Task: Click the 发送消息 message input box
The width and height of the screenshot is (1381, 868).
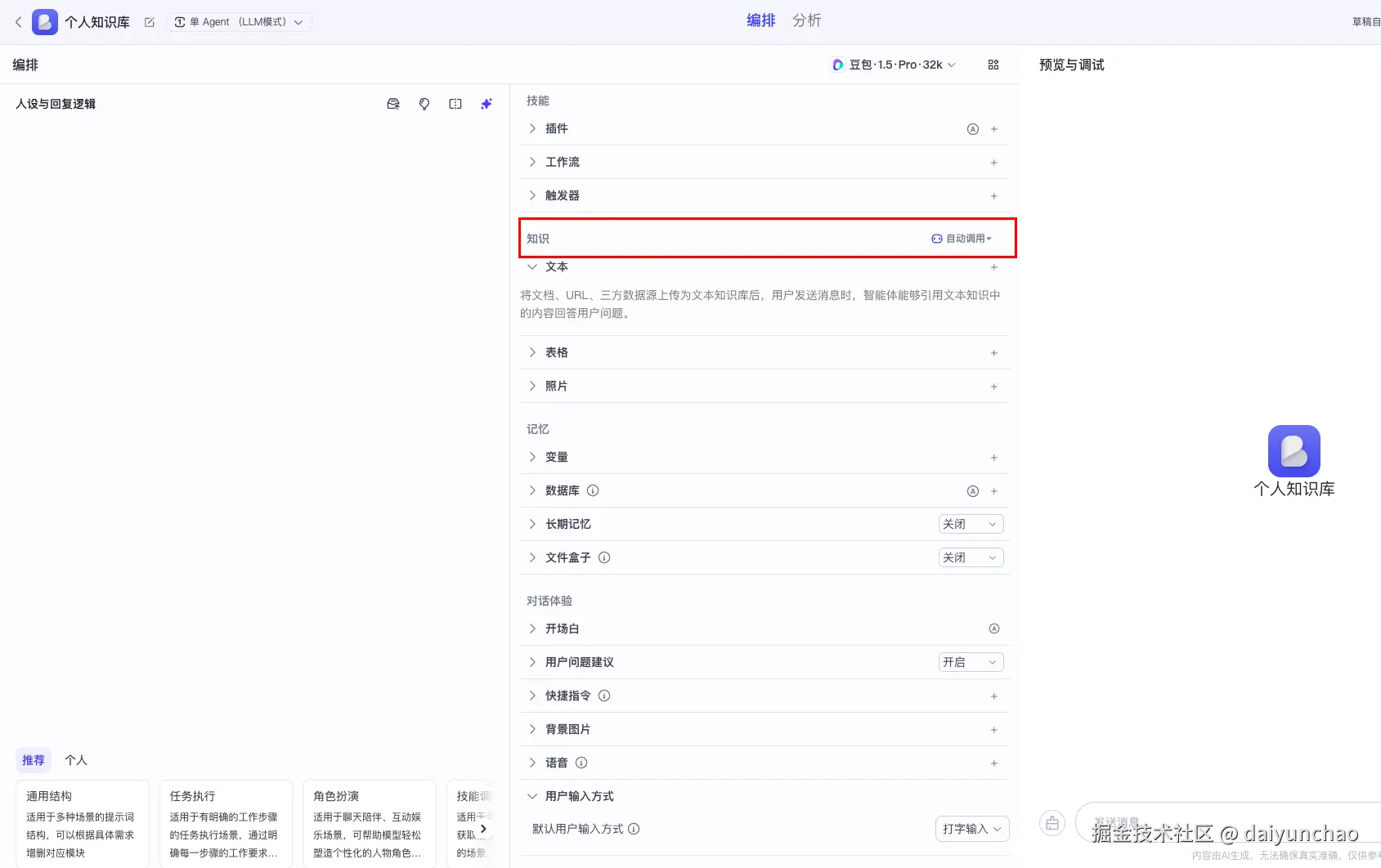Action: point(1228,823)
